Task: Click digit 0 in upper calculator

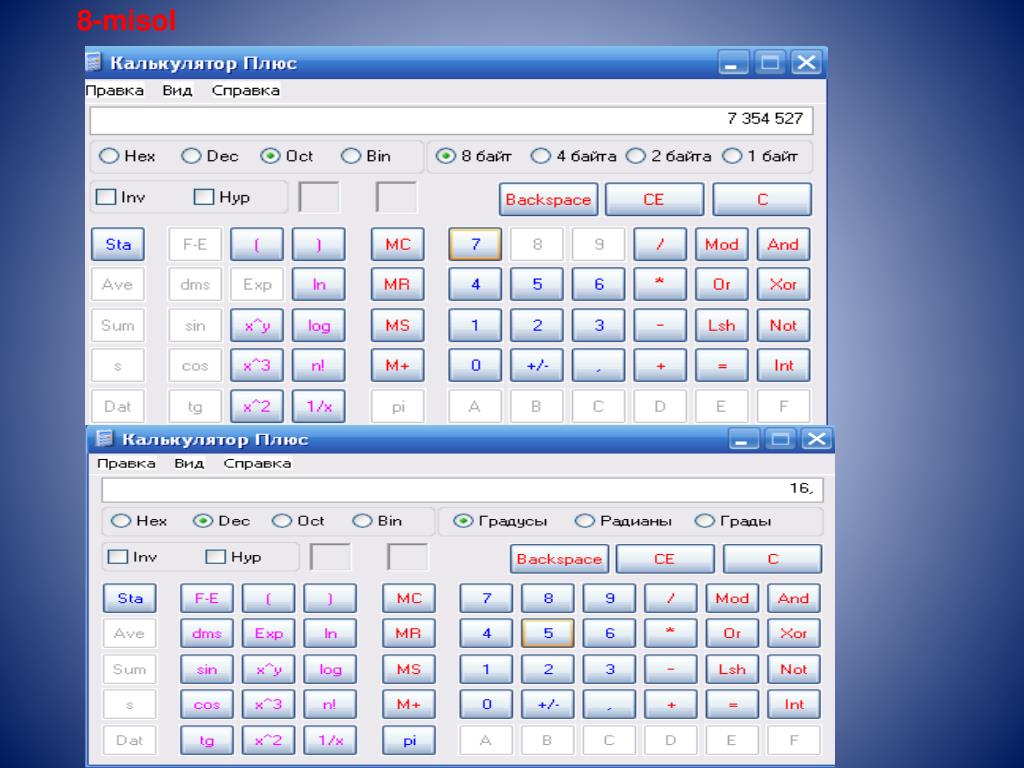Action: point(475,366)
